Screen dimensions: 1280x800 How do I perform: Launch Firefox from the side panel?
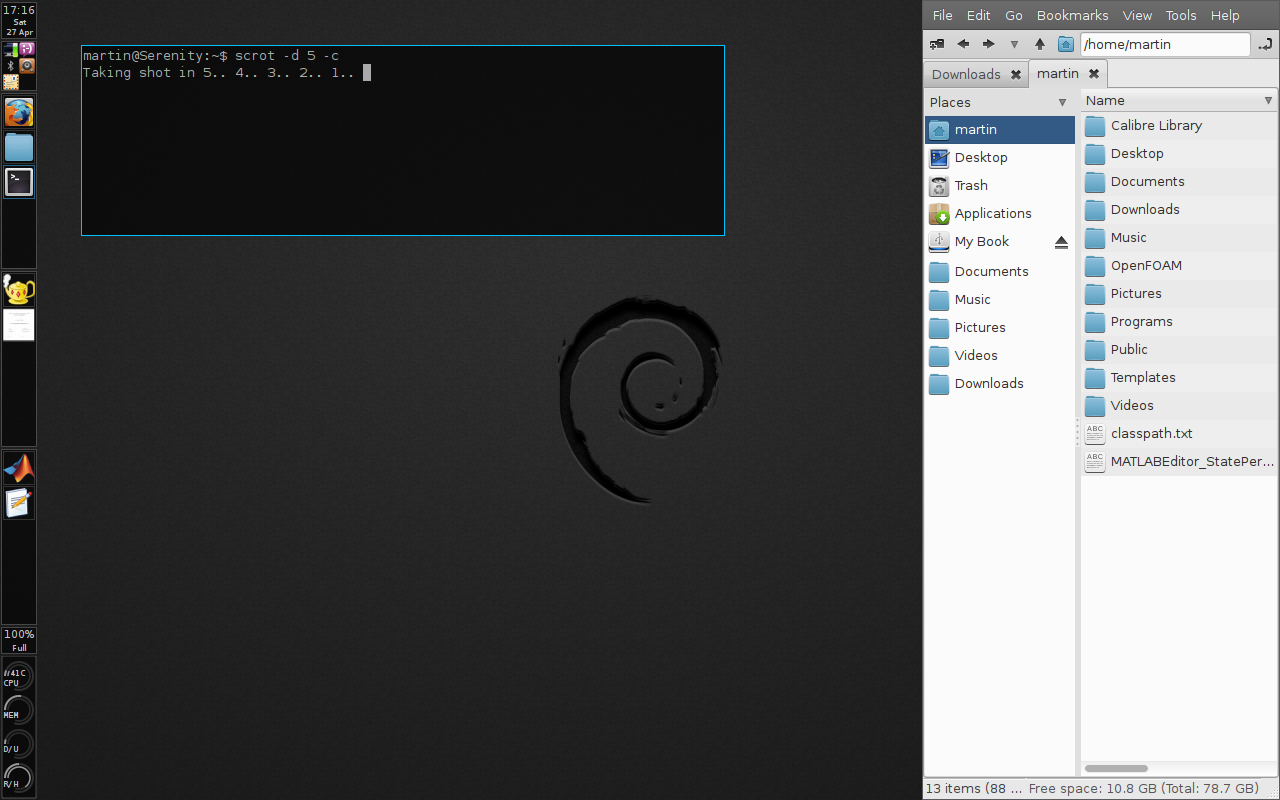tap(19, 112)
